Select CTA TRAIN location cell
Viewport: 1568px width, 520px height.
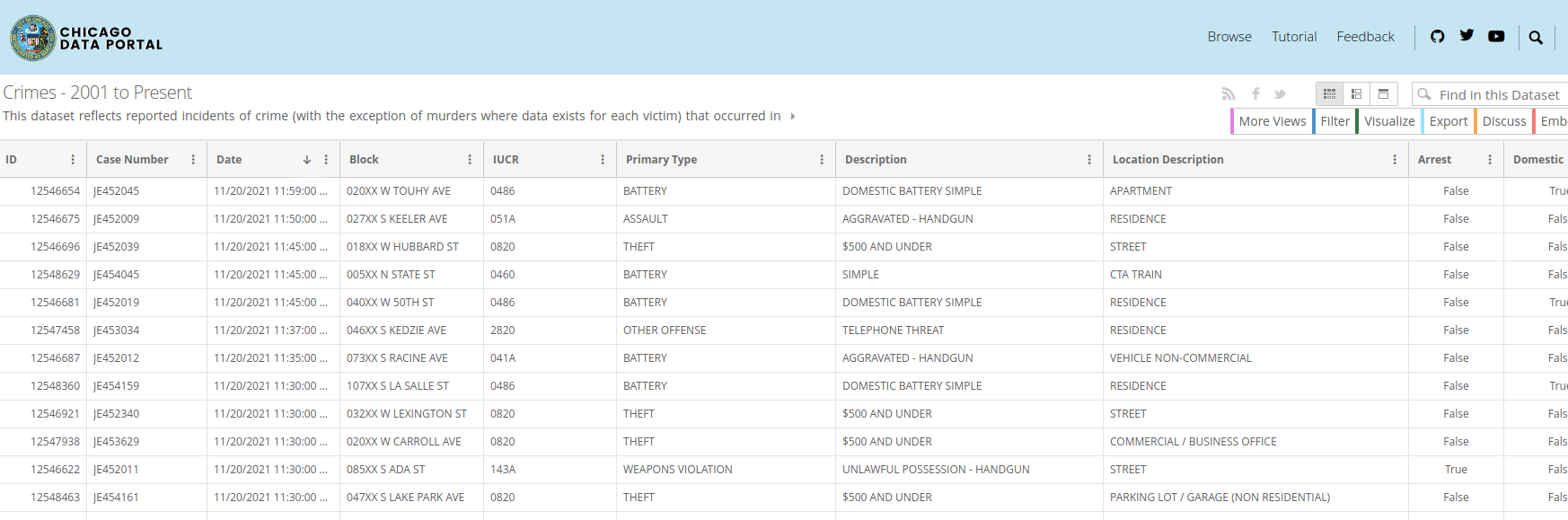(1255, 275)
